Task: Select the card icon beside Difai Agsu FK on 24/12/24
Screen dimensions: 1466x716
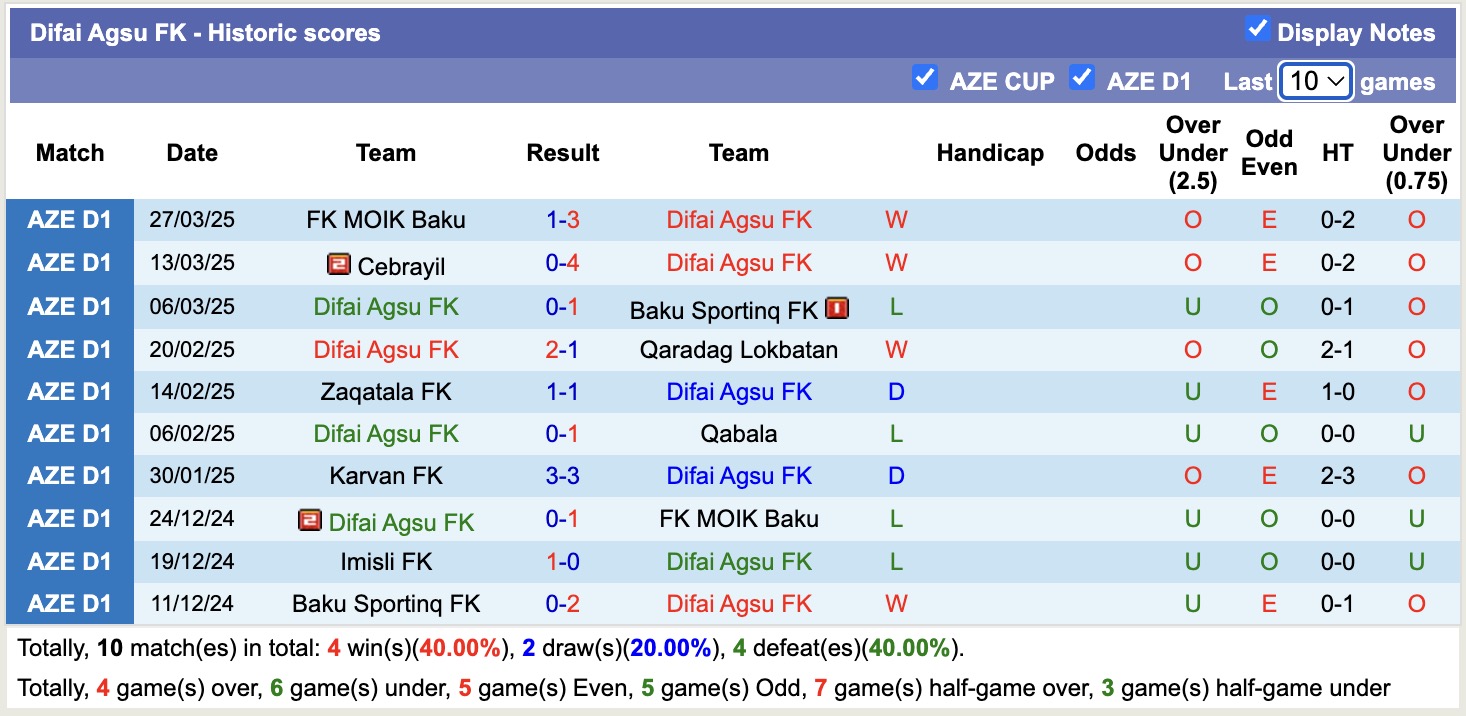Action: 310,519
